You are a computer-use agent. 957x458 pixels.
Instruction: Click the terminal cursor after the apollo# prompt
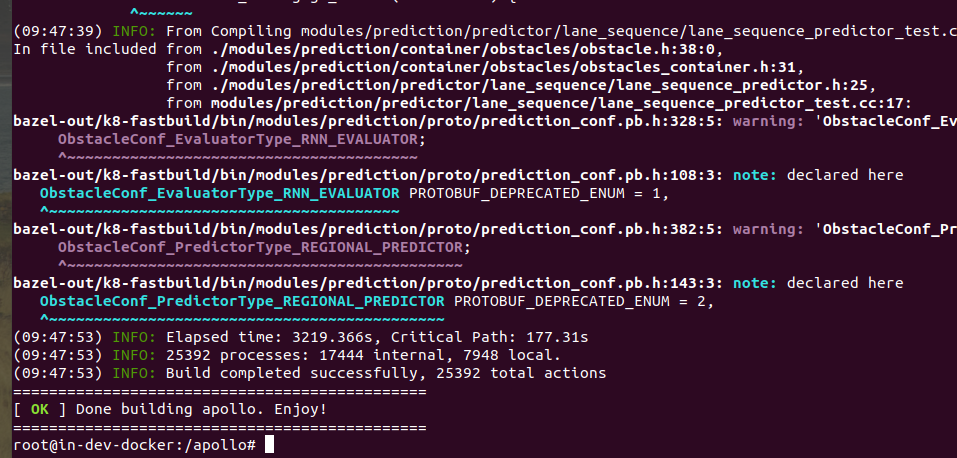(x=270, y=445)
